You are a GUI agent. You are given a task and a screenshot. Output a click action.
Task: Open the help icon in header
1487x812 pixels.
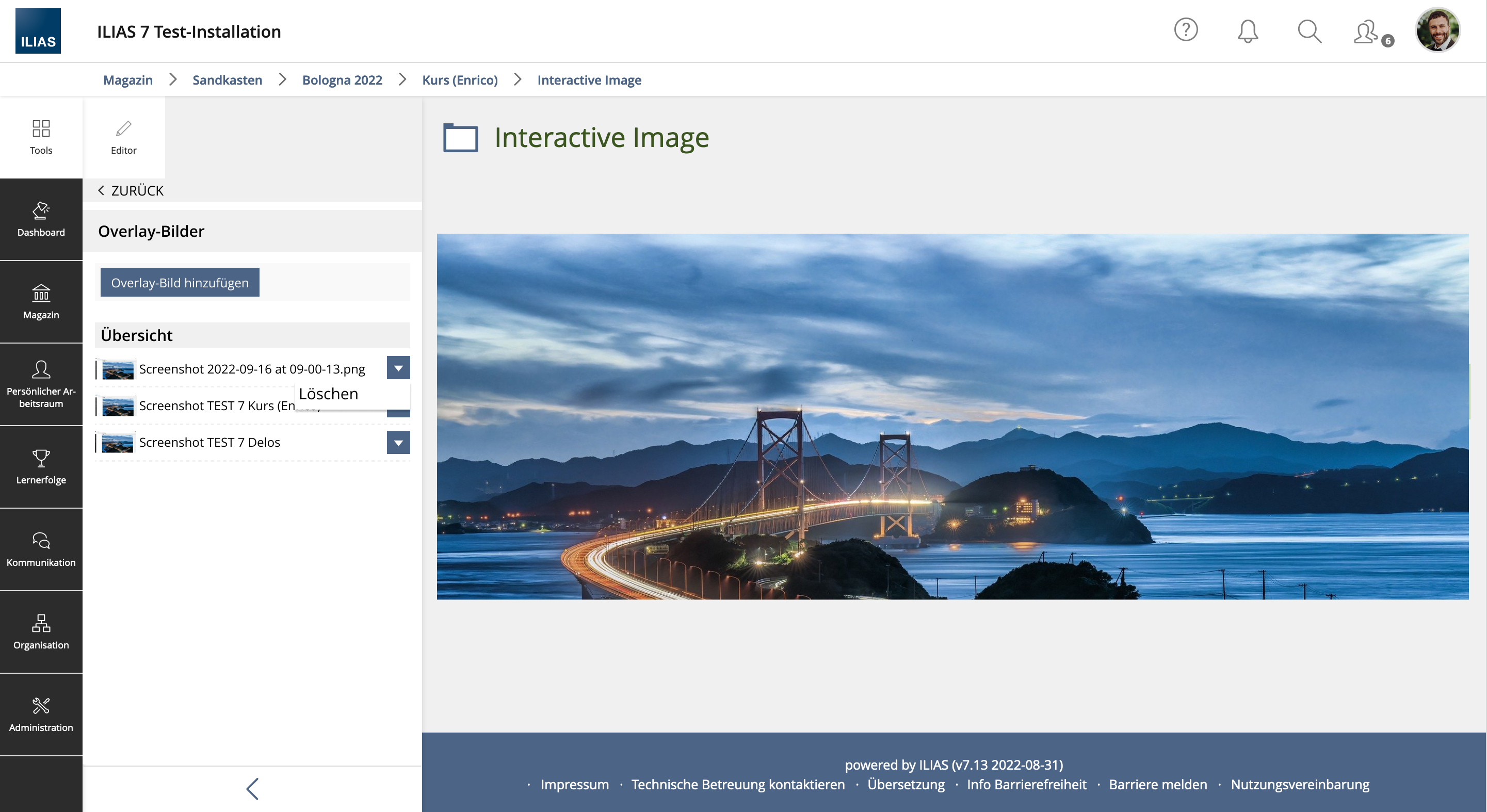pyautogui.click(x=1186, y=30)
